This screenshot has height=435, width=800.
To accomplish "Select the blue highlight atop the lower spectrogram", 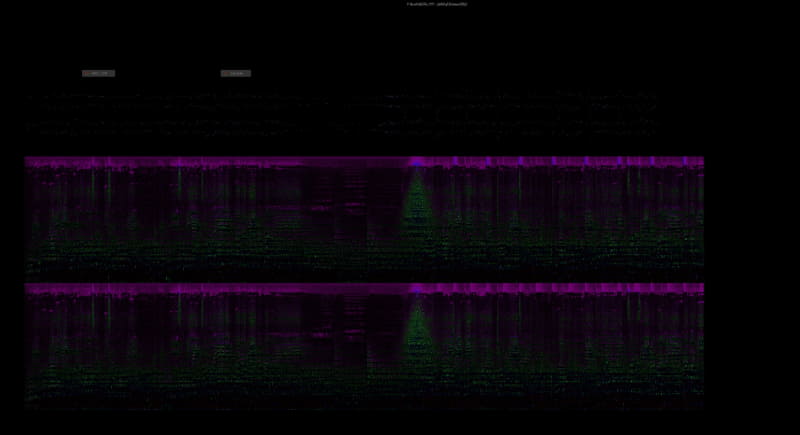I will pyautogui.click(x=417, y=291).
